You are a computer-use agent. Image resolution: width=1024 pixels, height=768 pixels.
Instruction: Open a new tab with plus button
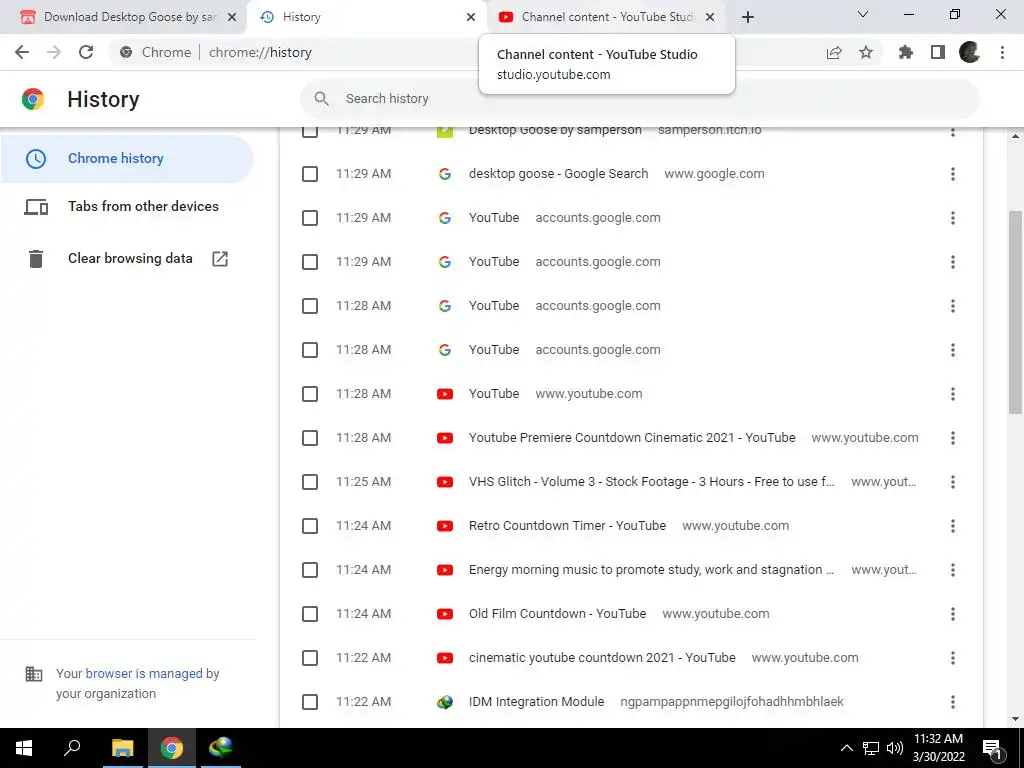(x=748, y=17)
